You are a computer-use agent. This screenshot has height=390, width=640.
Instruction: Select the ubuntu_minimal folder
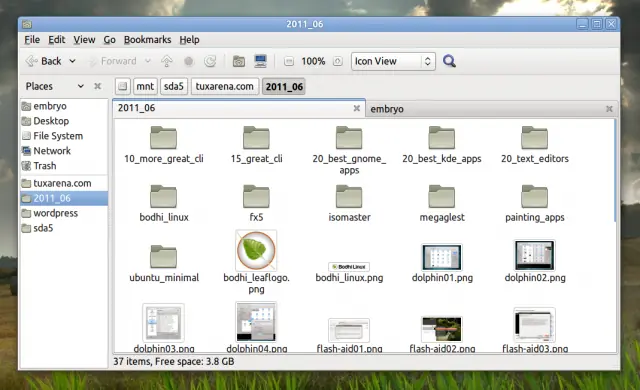(x=164, y=264)
